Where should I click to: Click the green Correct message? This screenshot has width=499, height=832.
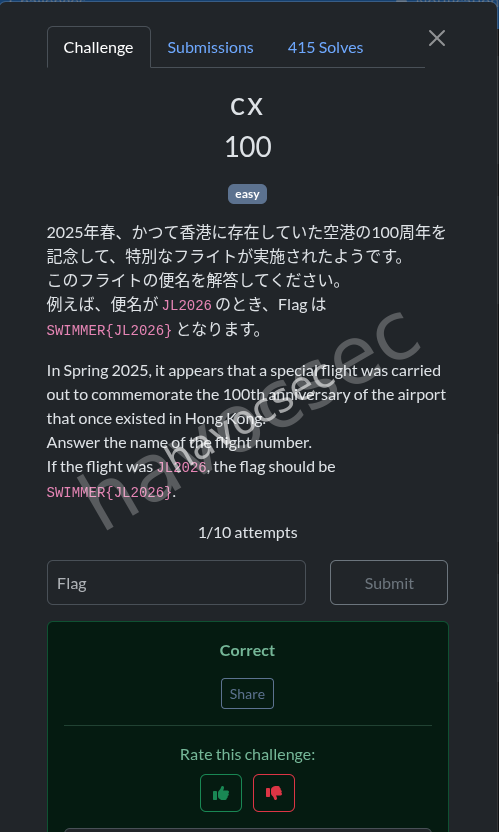247,651
